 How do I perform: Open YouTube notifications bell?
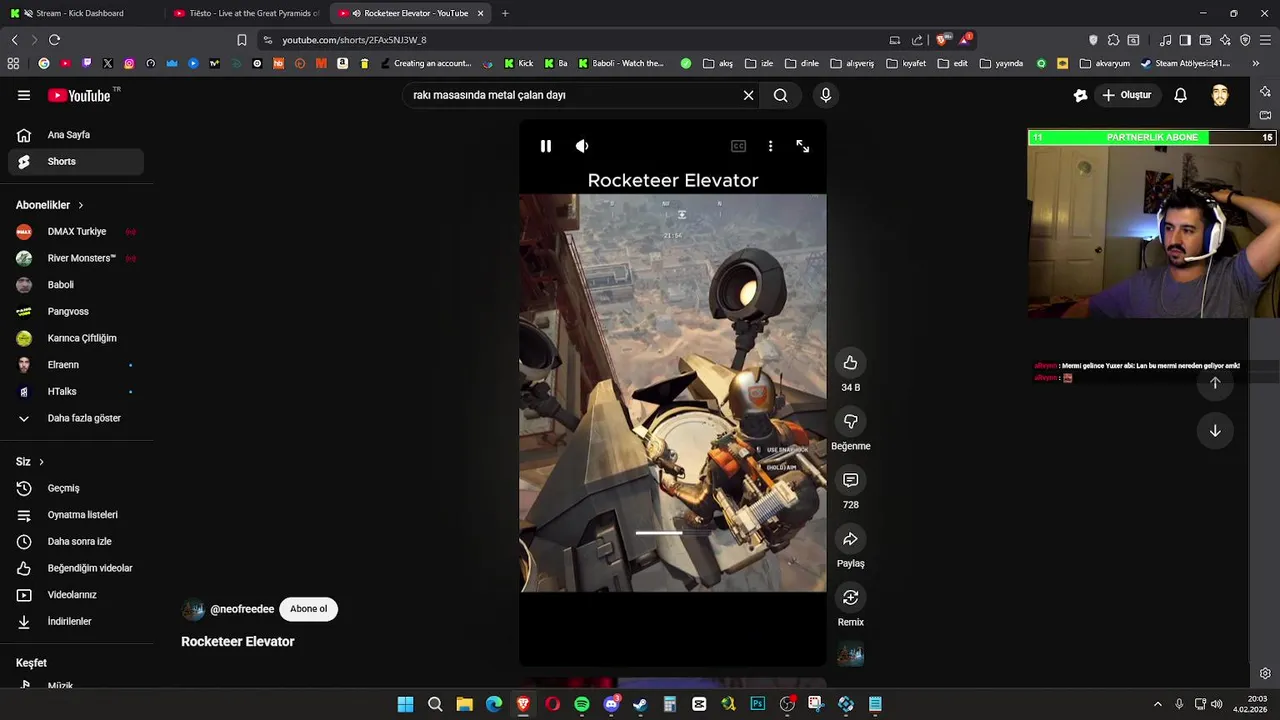(1180, 95)
